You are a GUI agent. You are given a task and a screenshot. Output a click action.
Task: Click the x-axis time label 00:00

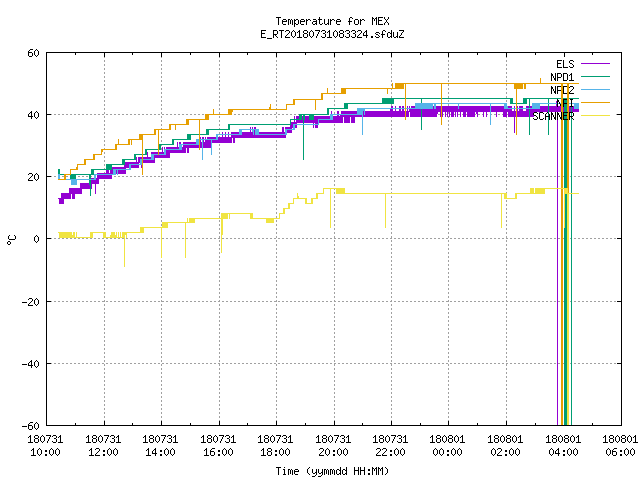(448, 452)
